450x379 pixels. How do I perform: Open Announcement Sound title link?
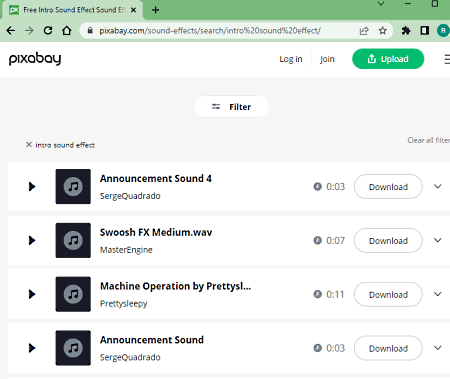tap(152, 340)
